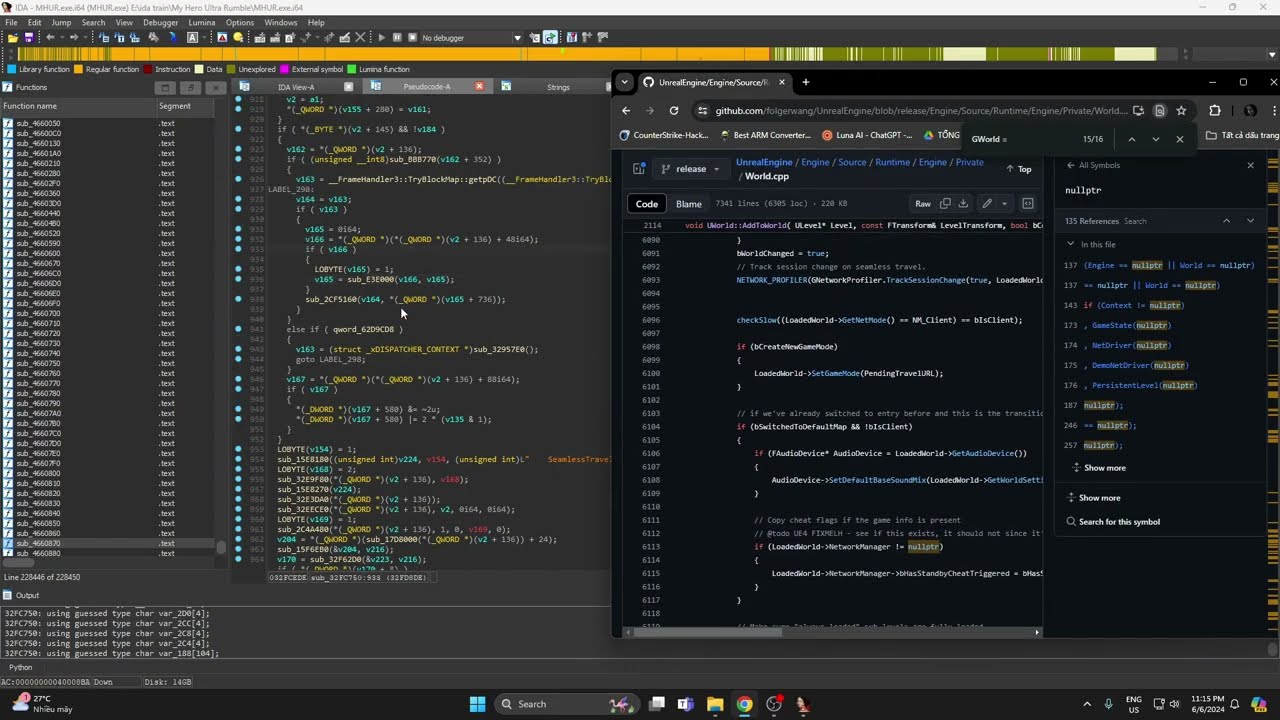Copy raw file icon on GitHub
Screen dimensions: 1280x720
tap(945, 204)
